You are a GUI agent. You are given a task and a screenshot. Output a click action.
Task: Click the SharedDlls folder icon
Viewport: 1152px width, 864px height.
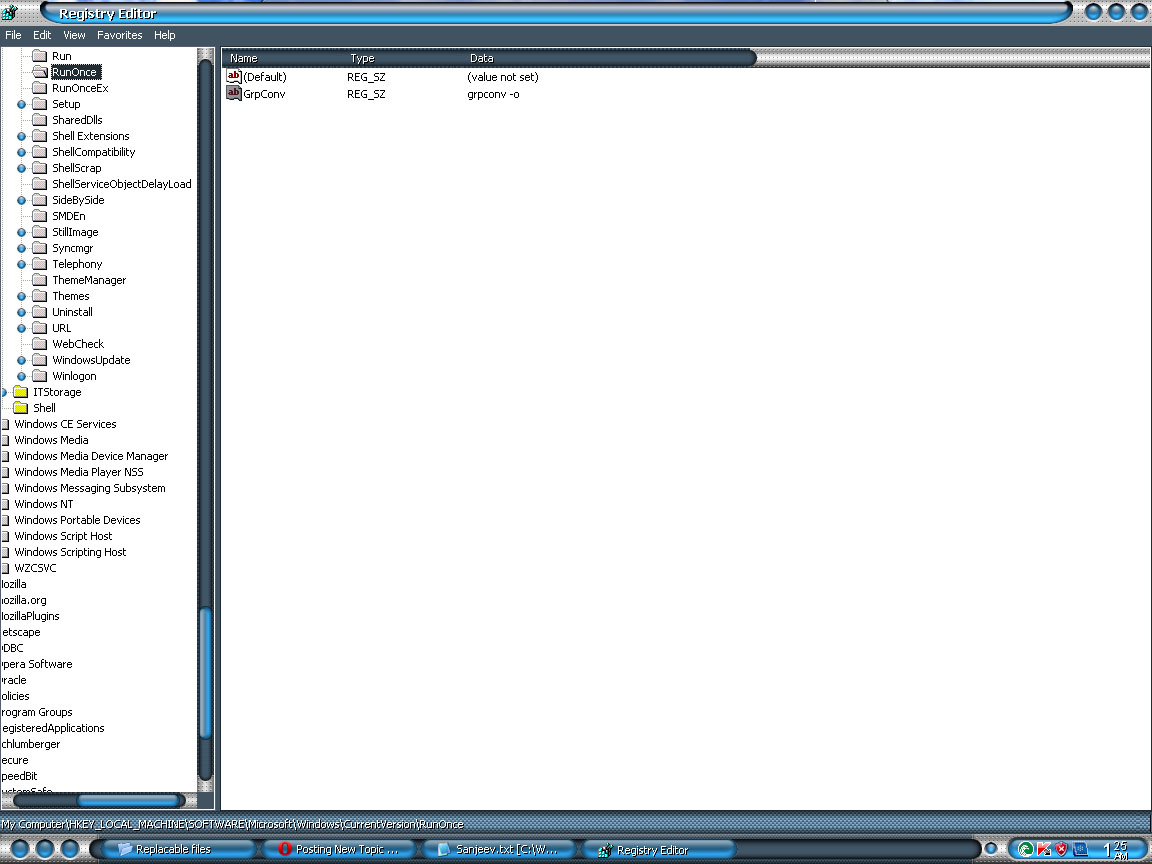40,120
